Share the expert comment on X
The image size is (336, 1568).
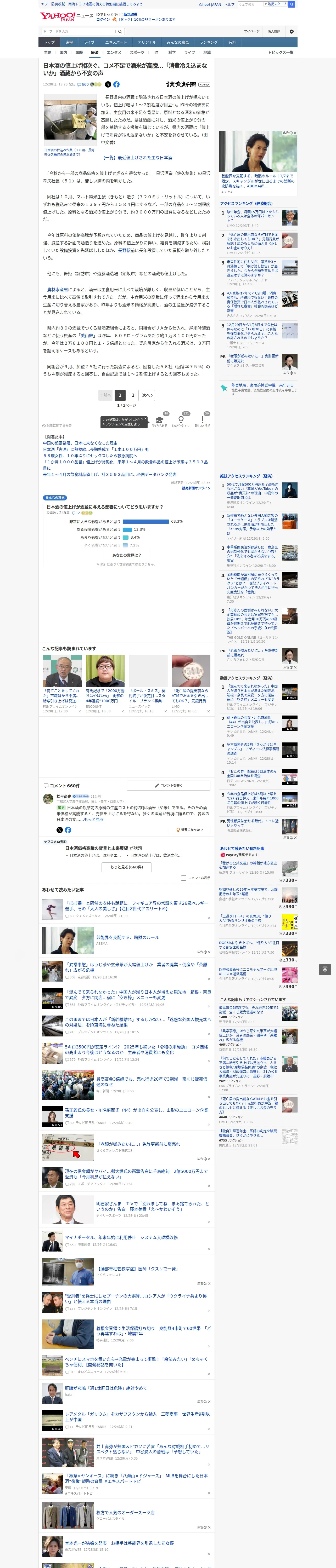(x=60, y=830)
